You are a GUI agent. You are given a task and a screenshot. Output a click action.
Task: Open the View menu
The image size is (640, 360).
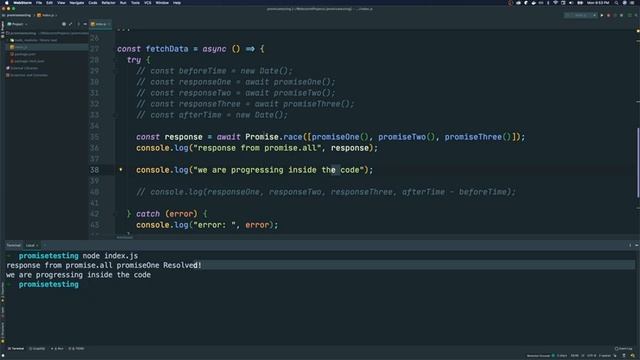pos(61,3)
